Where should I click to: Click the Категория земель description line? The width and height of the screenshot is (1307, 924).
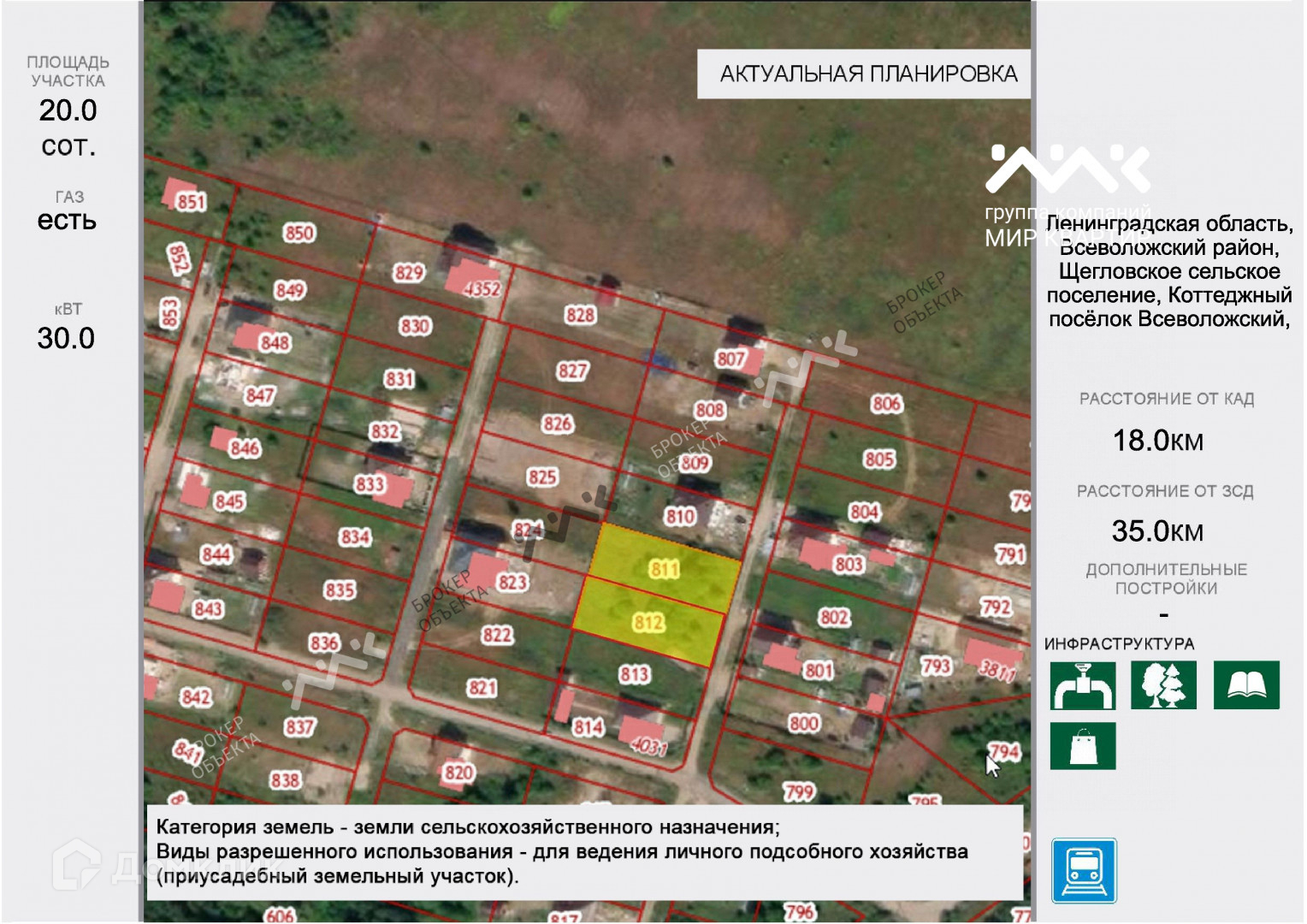468,827
